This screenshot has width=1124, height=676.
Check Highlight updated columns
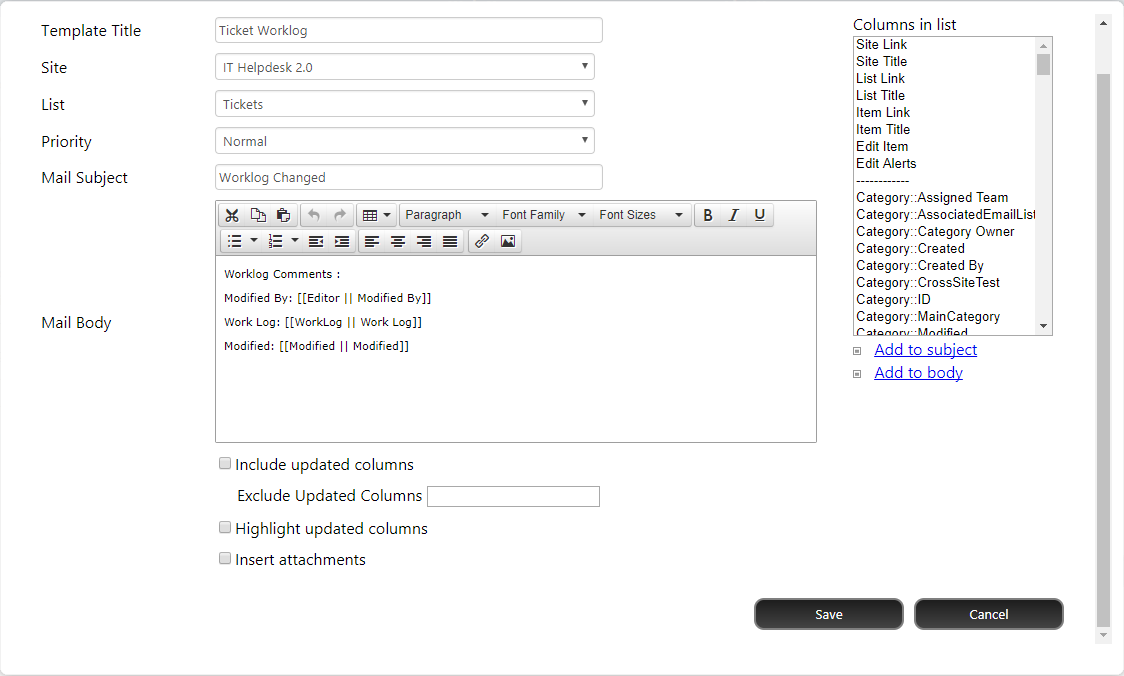(x=225, y=528)
